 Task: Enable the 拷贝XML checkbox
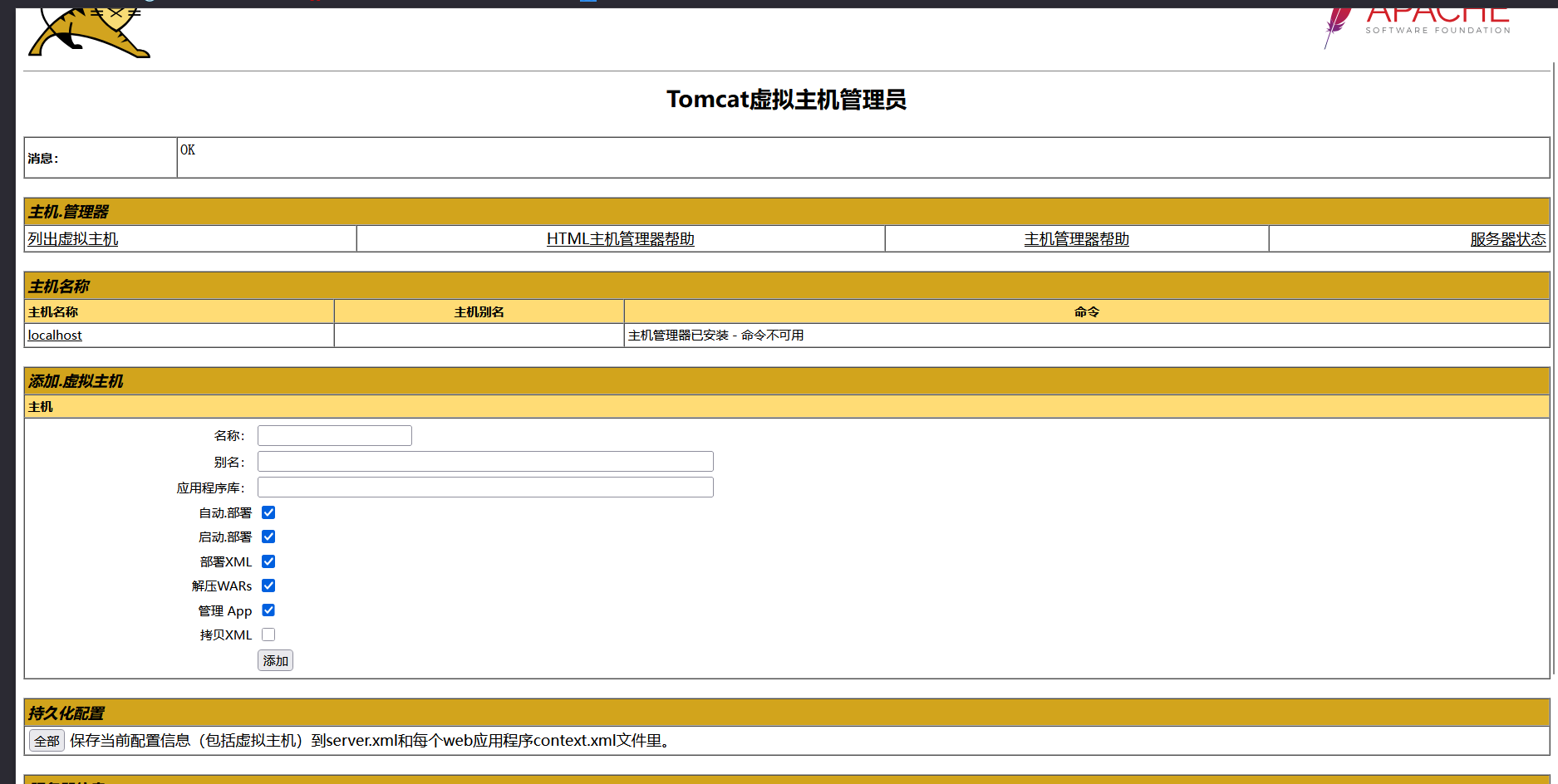pyautogui.click(x=268, y=635)
